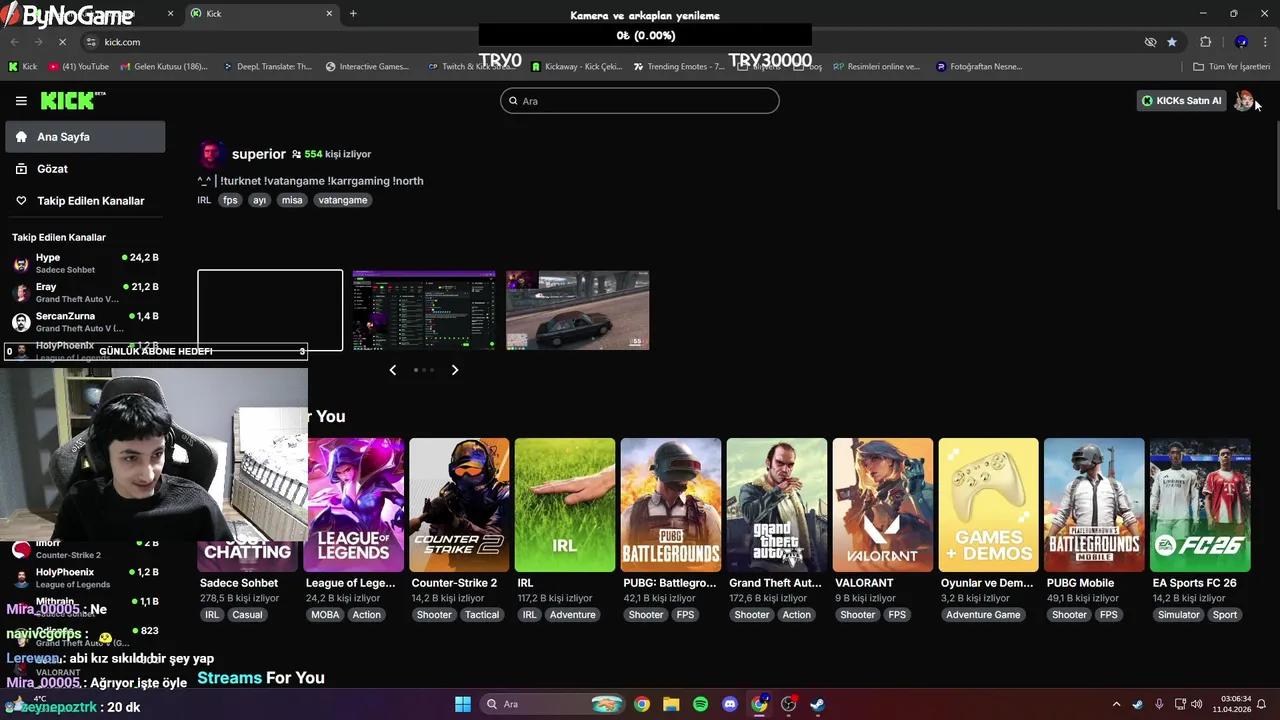Click the MOBA tag under League of Legends

tap(325, 615)
